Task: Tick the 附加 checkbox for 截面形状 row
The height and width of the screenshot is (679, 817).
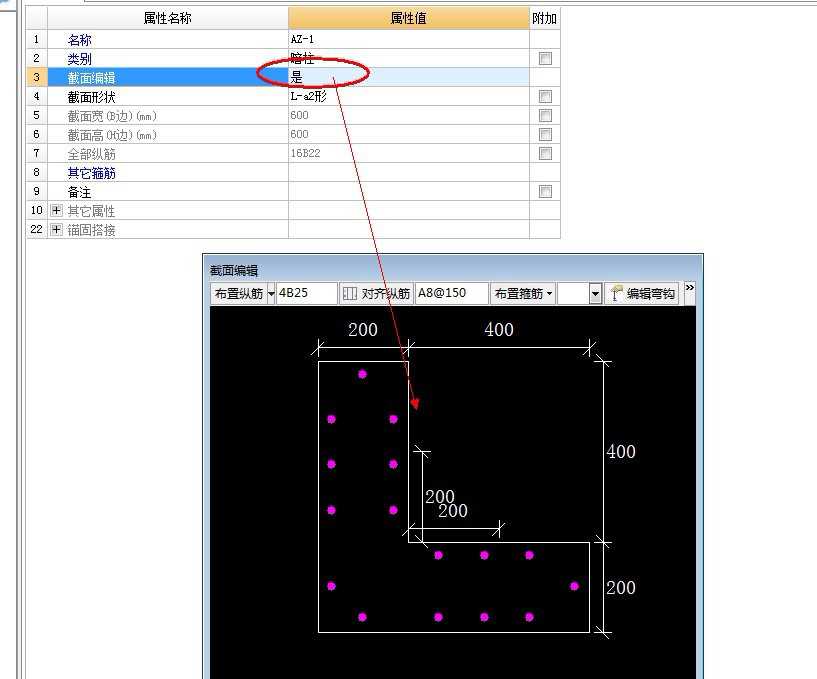Action: point(545,96)
